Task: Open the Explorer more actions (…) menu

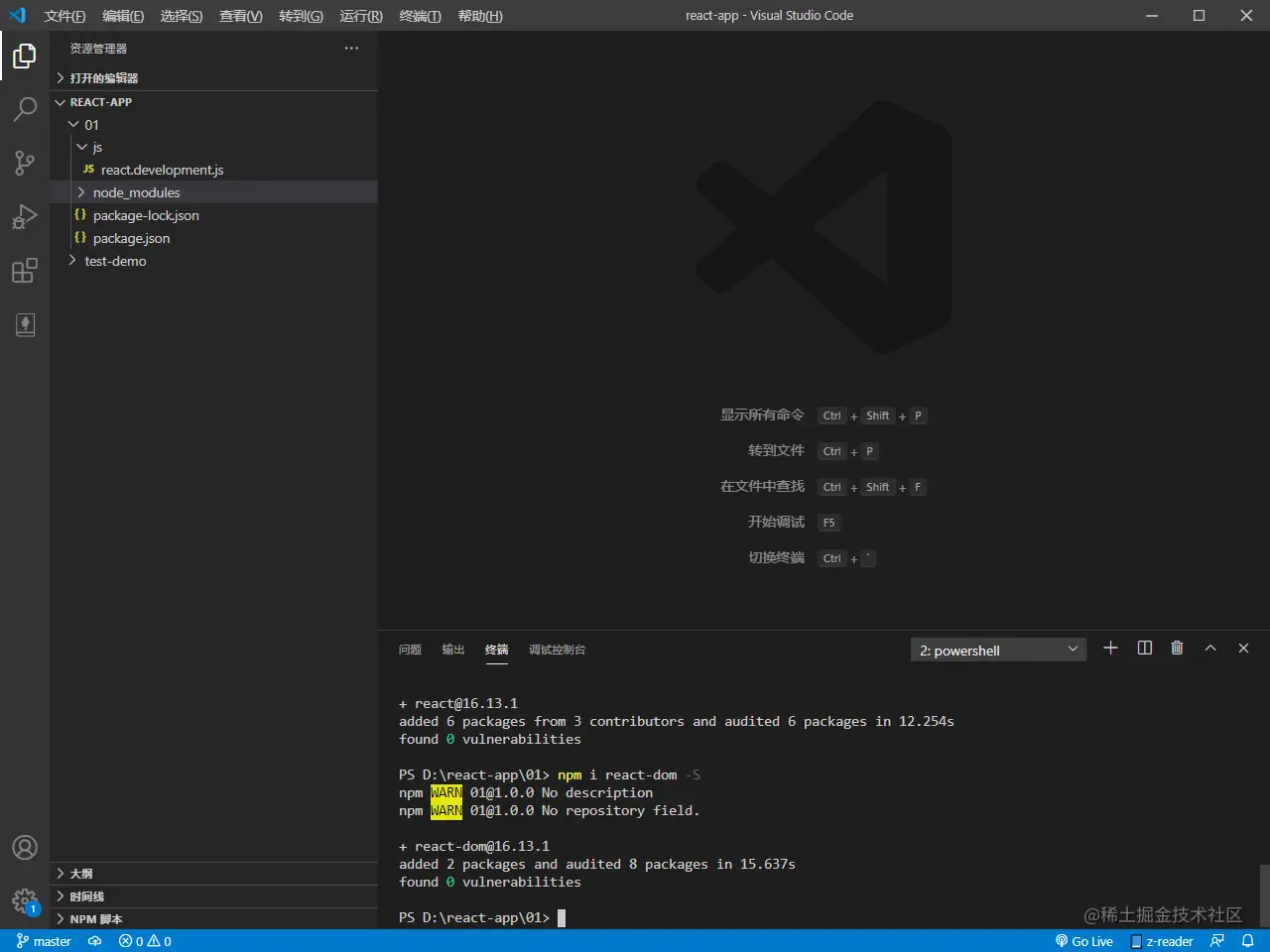Action: tap(351, 49)
